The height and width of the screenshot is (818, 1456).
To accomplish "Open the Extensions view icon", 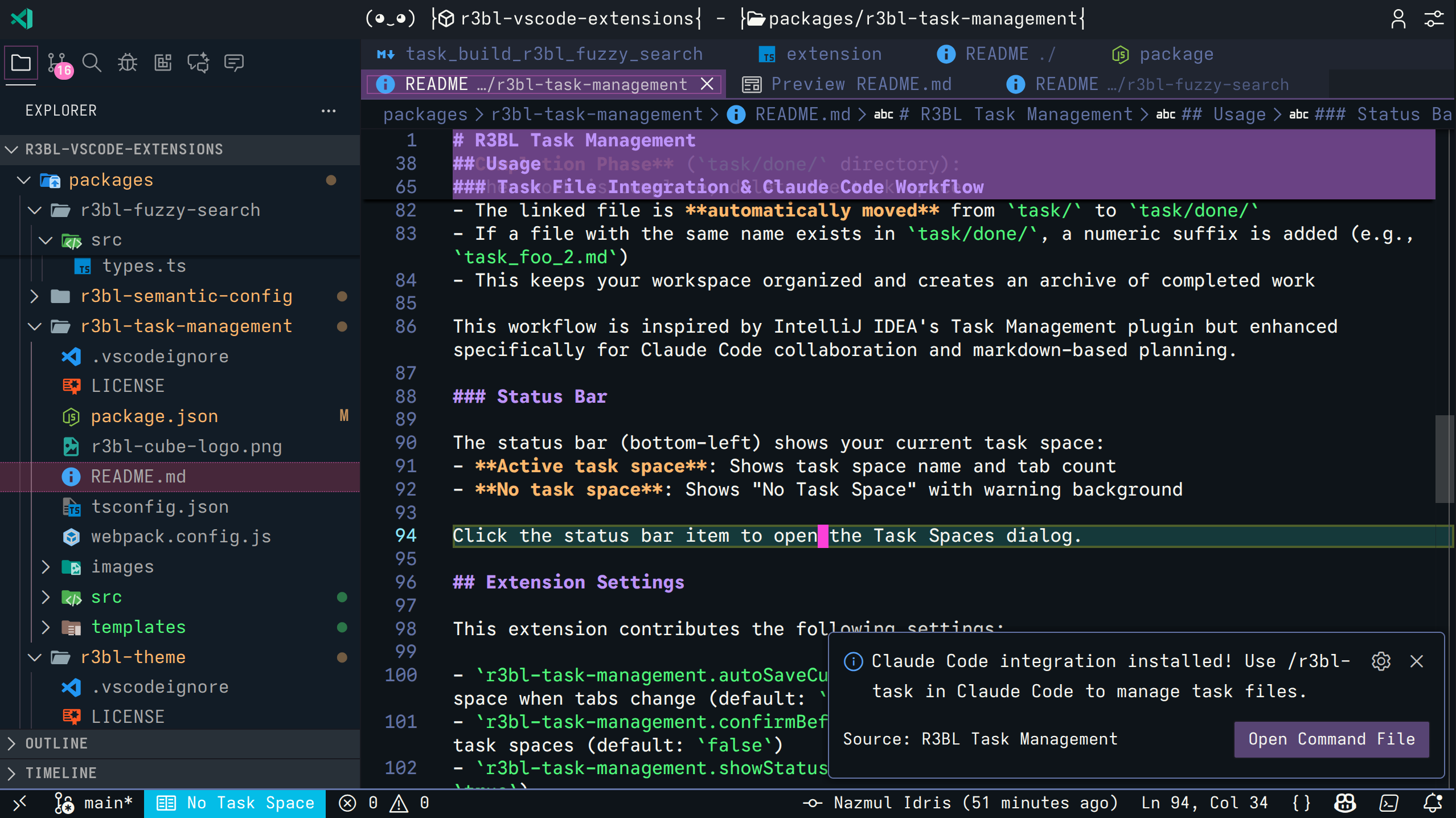I will pyautogui.click(x=163, y=63).
